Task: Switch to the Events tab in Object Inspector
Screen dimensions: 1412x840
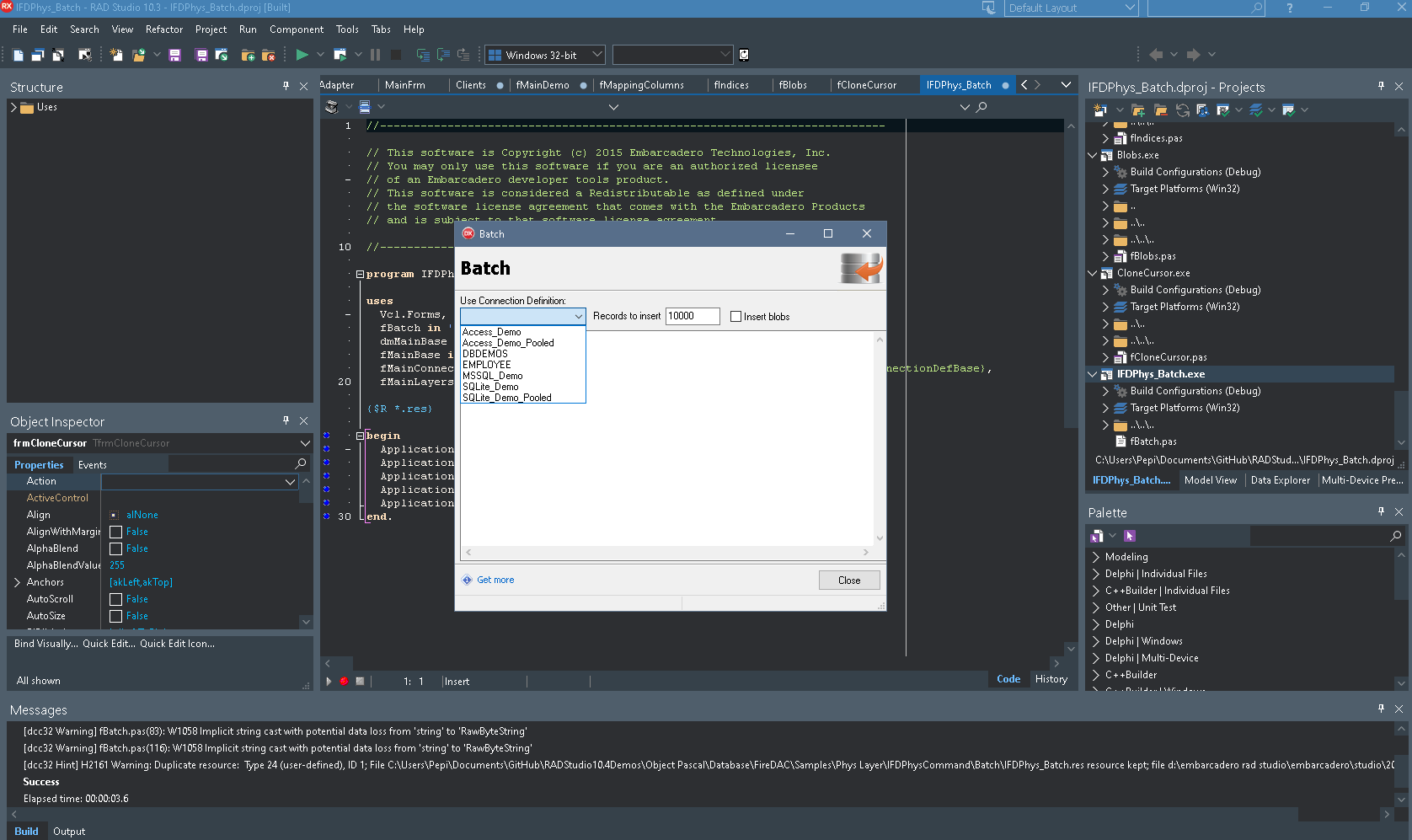Action: pos(93,465)
